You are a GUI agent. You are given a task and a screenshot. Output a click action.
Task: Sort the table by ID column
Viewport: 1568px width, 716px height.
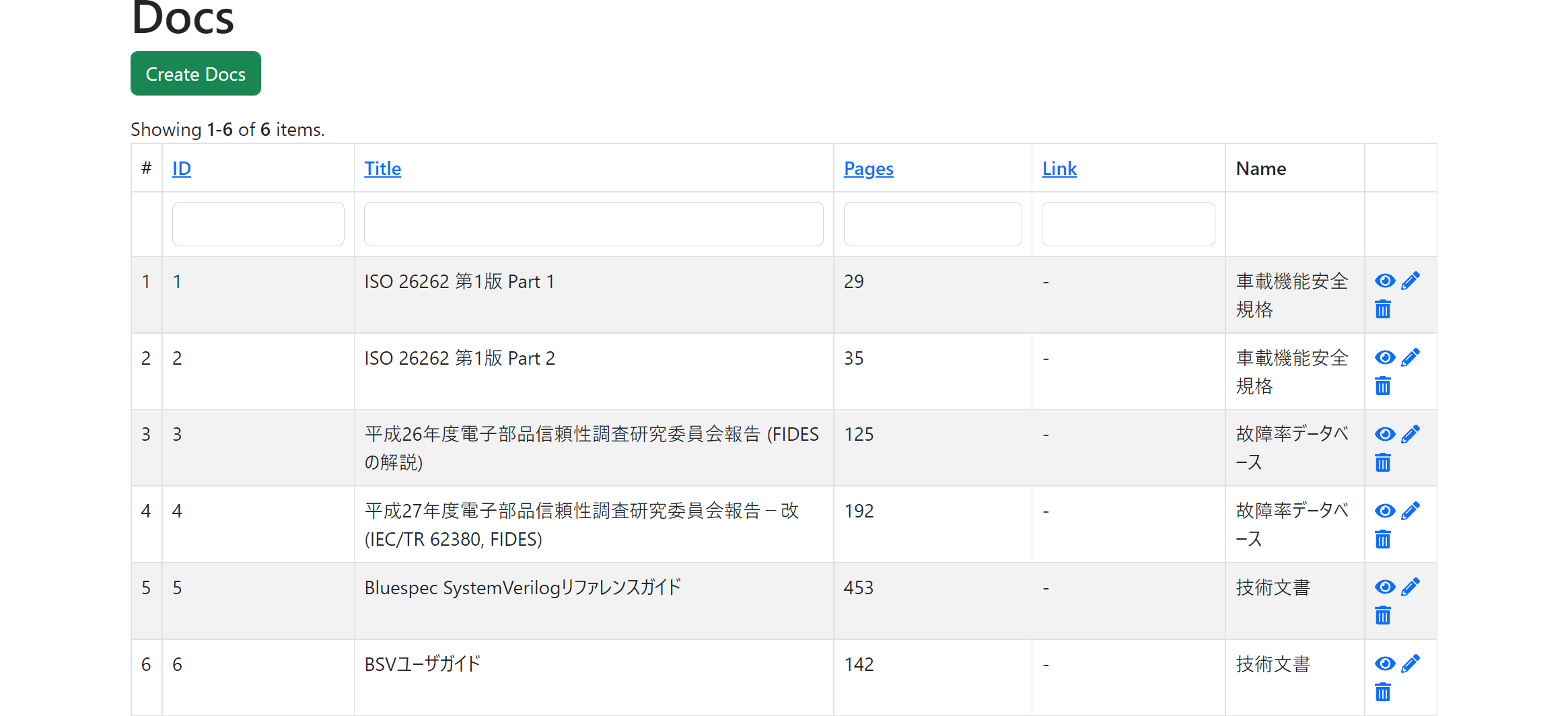tap(182, 168)
